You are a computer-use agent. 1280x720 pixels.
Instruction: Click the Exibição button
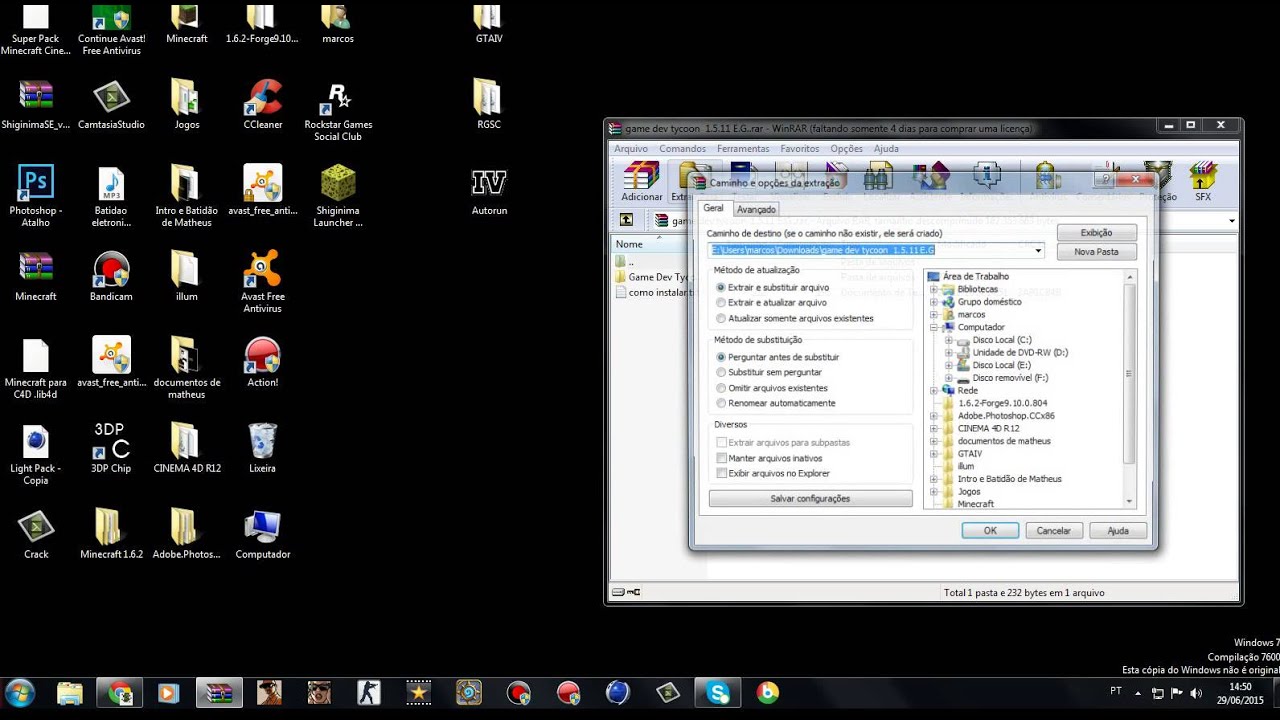1097,233
